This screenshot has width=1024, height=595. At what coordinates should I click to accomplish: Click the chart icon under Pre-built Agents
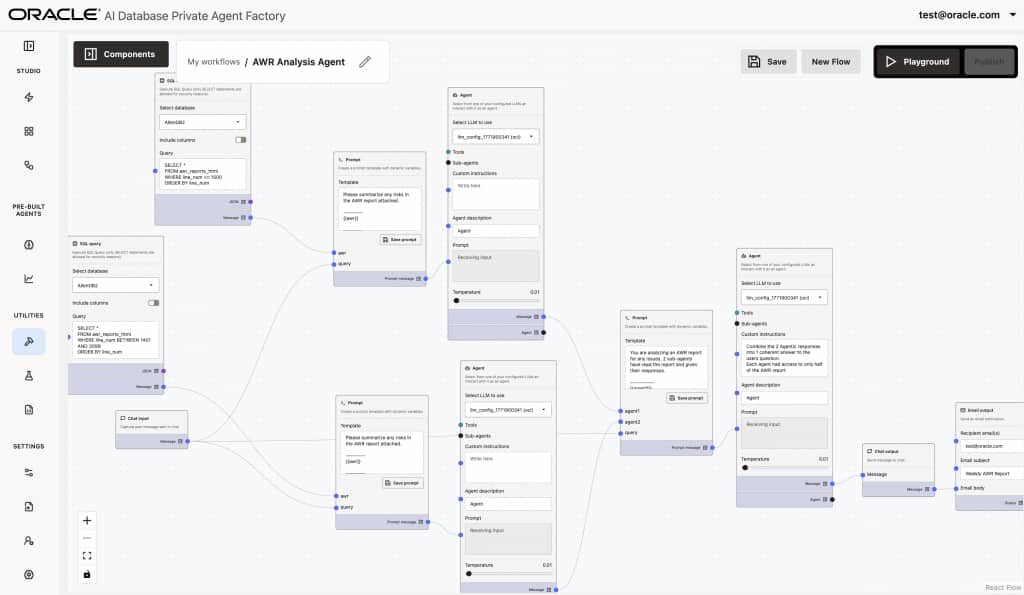[29, 279]
